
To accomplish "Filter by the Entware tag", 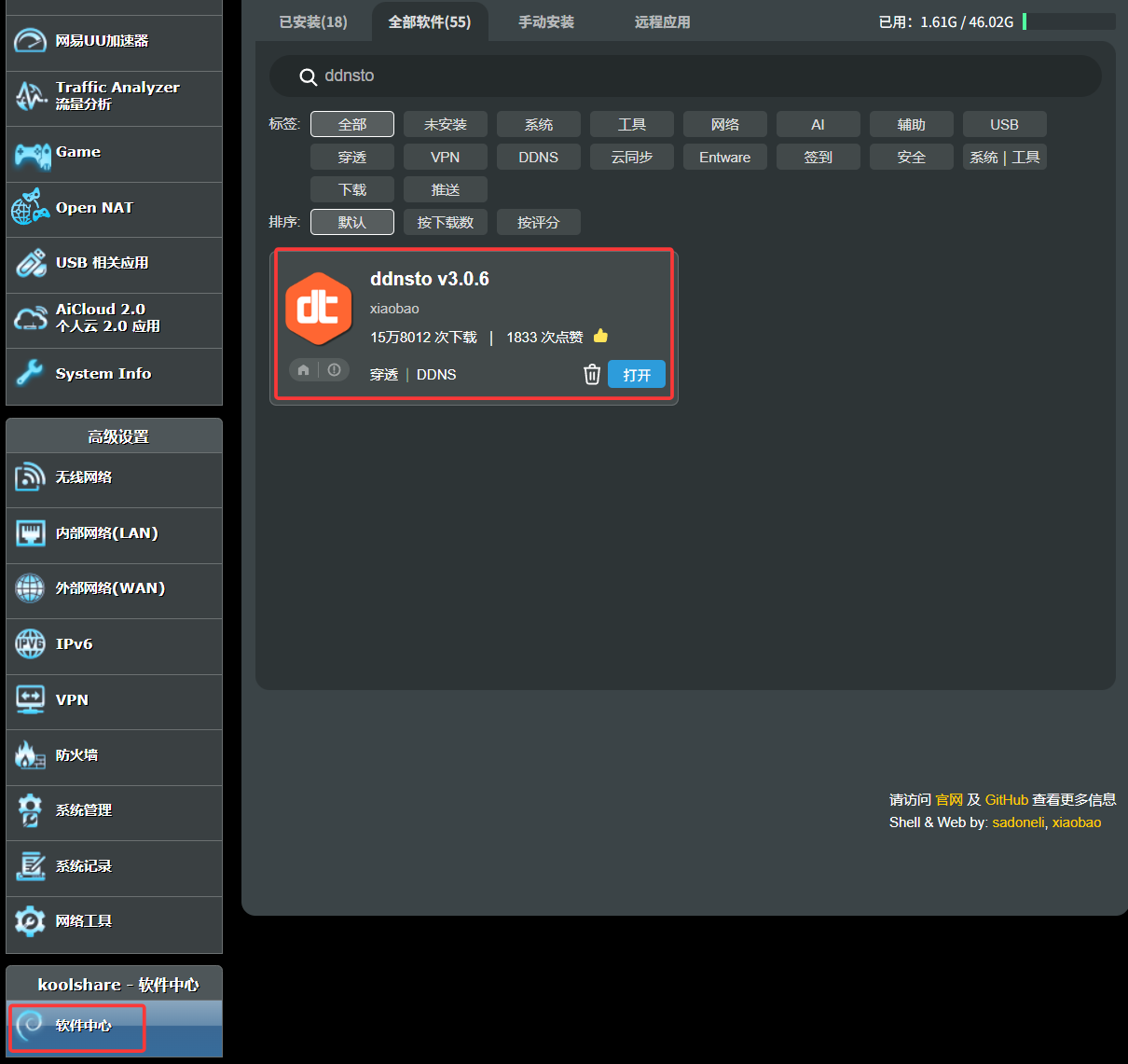I will [x=725, y=157].
